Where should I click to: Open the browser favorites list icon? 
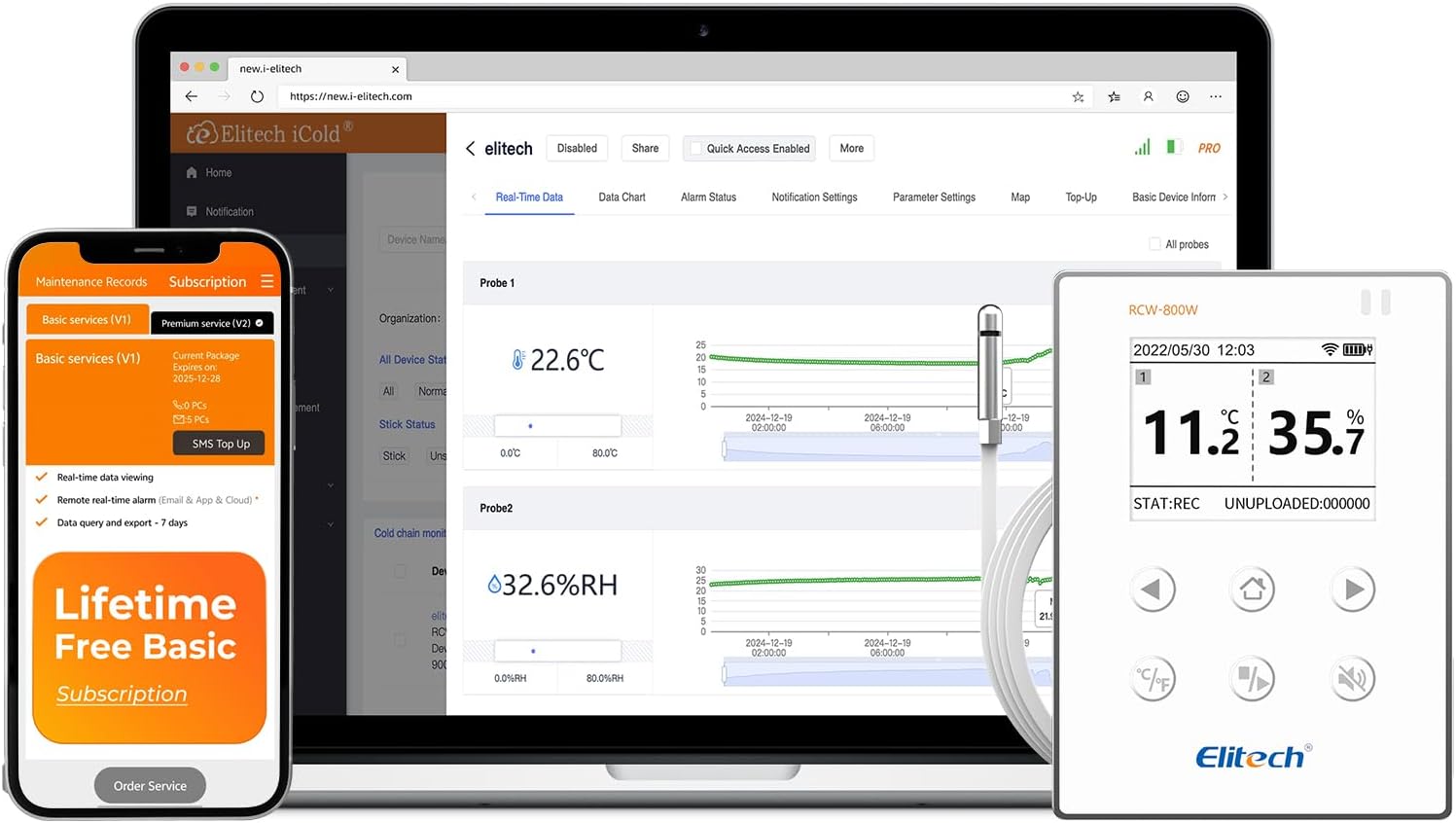pyautogui.click(x=1114, y=96)
